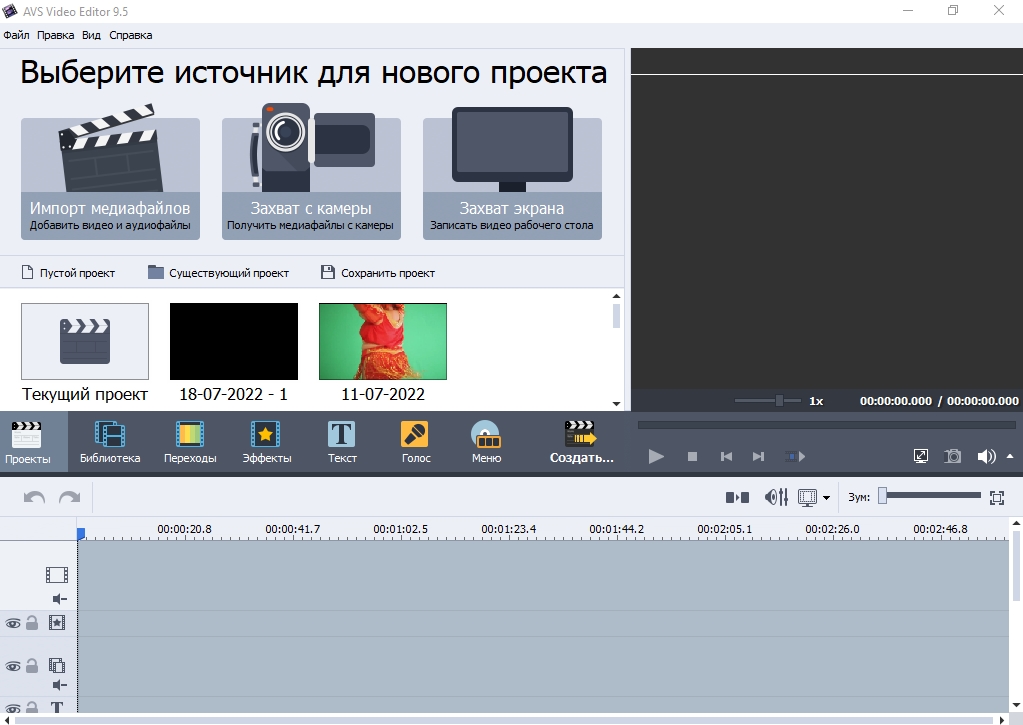Image resolution: width=1023 pixels, height=725 pixels.
Task: Open the Файл menu
Action: click(x=16, y=35)
